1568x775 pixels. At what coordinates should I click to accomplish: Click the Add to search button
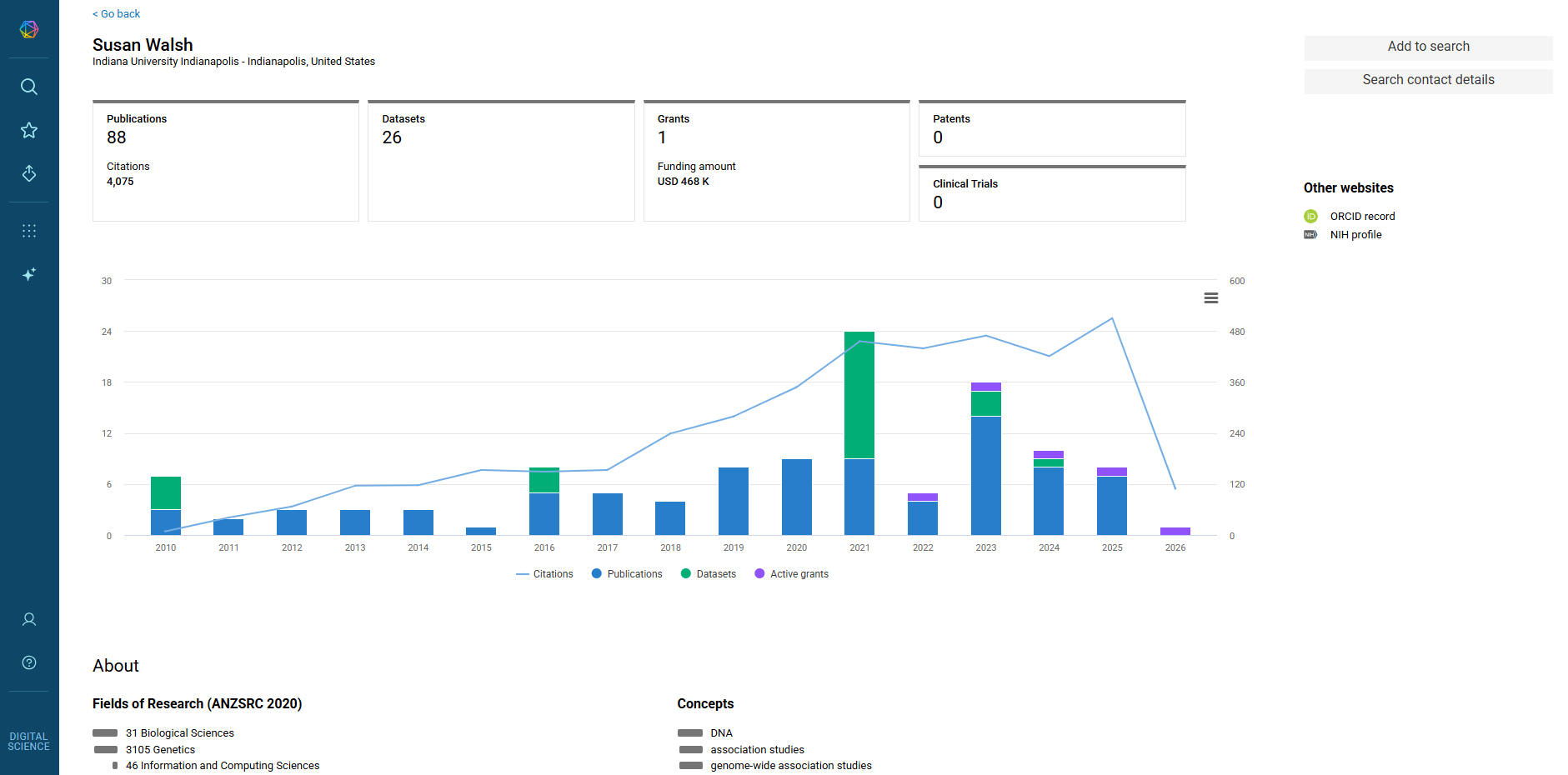click(1428, 47)
